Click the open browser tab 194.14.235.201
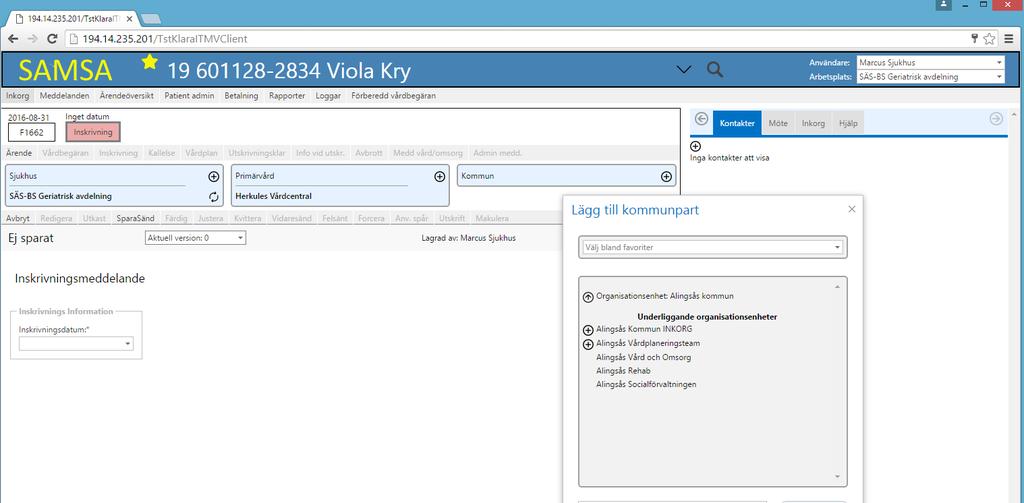 [72, 19]
